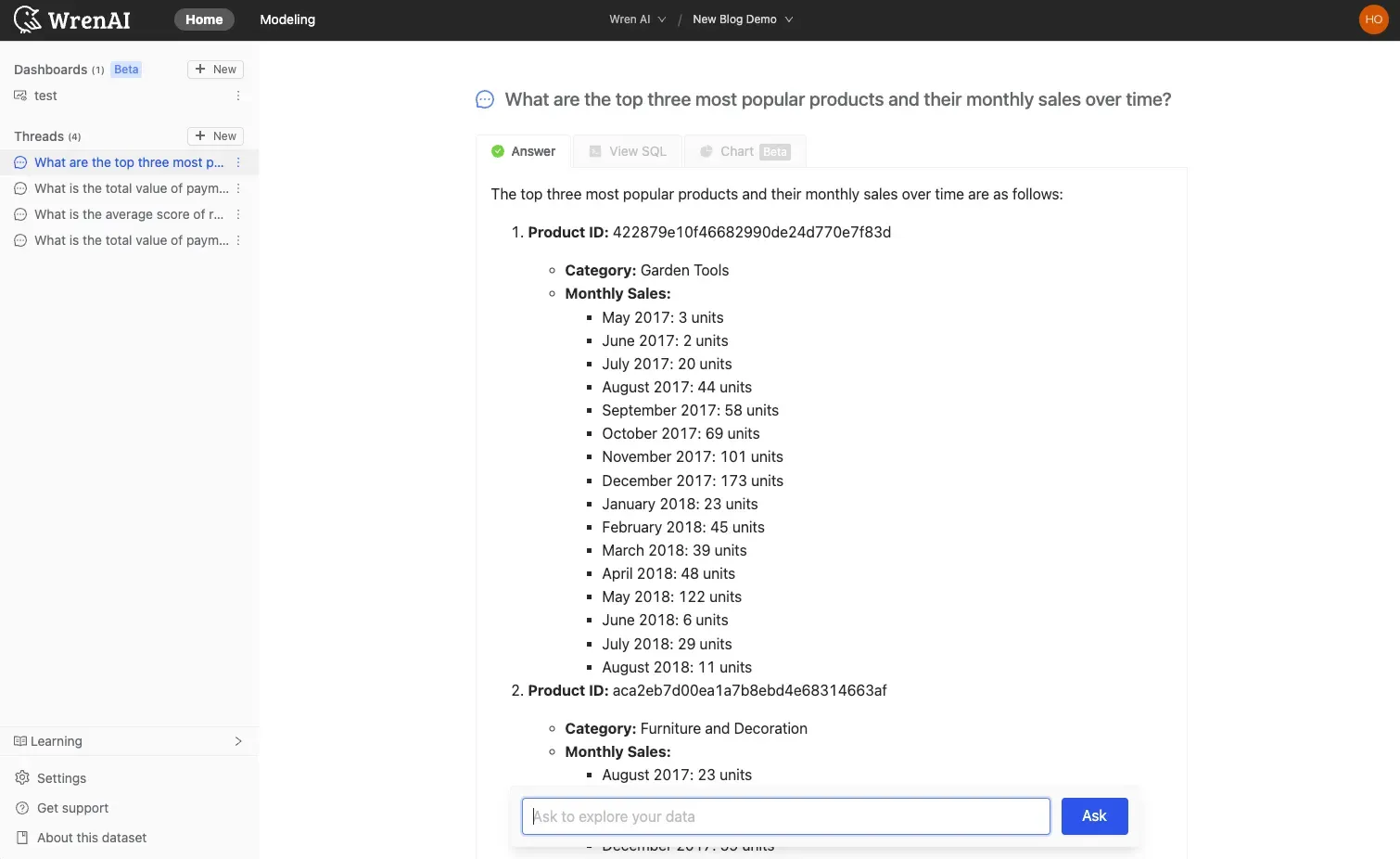Image resolution: width=1400 pixels, height=859 pixels.
Task: Open more options for test dashboard
Action: [x=238, y=96]
